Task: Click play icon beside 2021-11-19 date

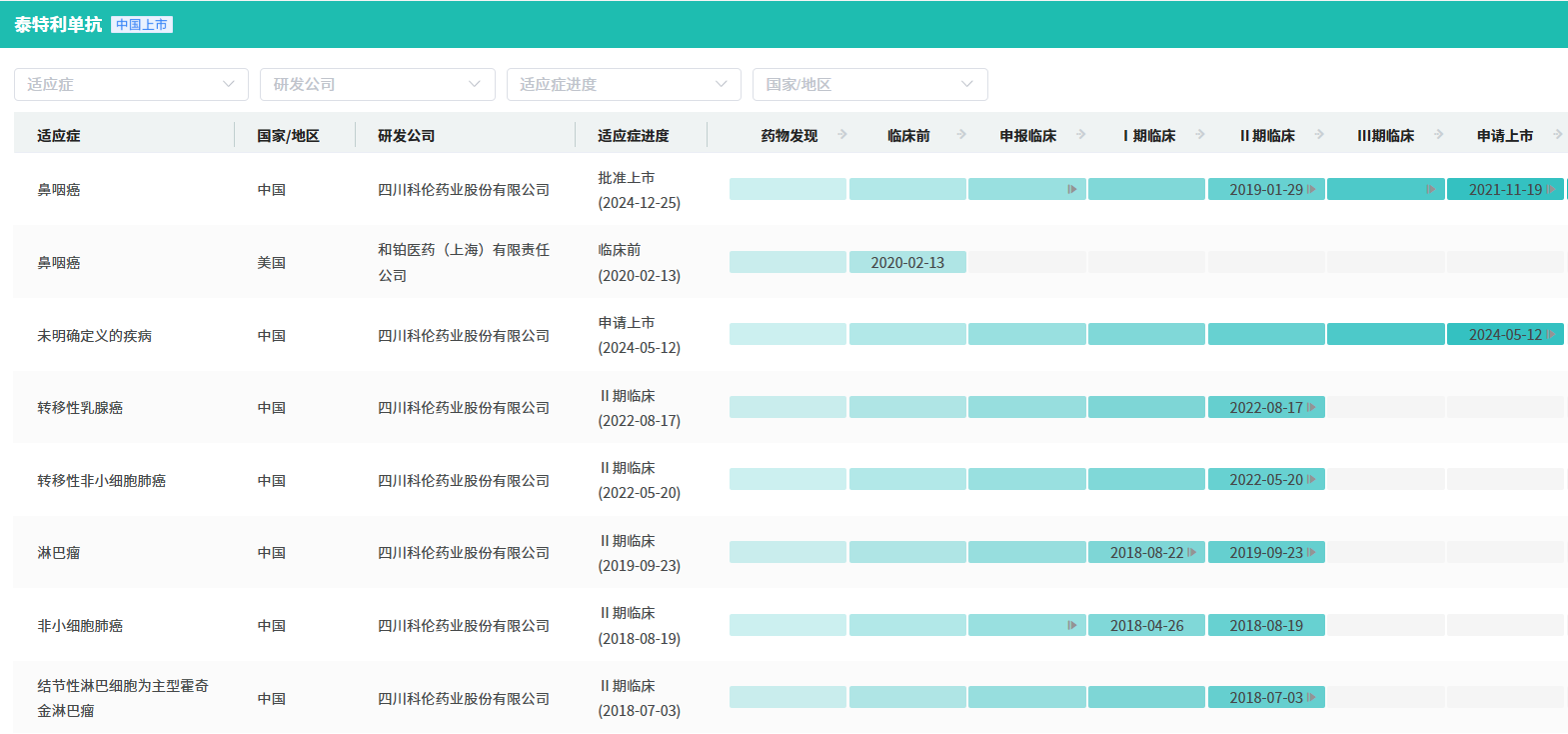Action: pyautogui.click(x=1550, y=190)
